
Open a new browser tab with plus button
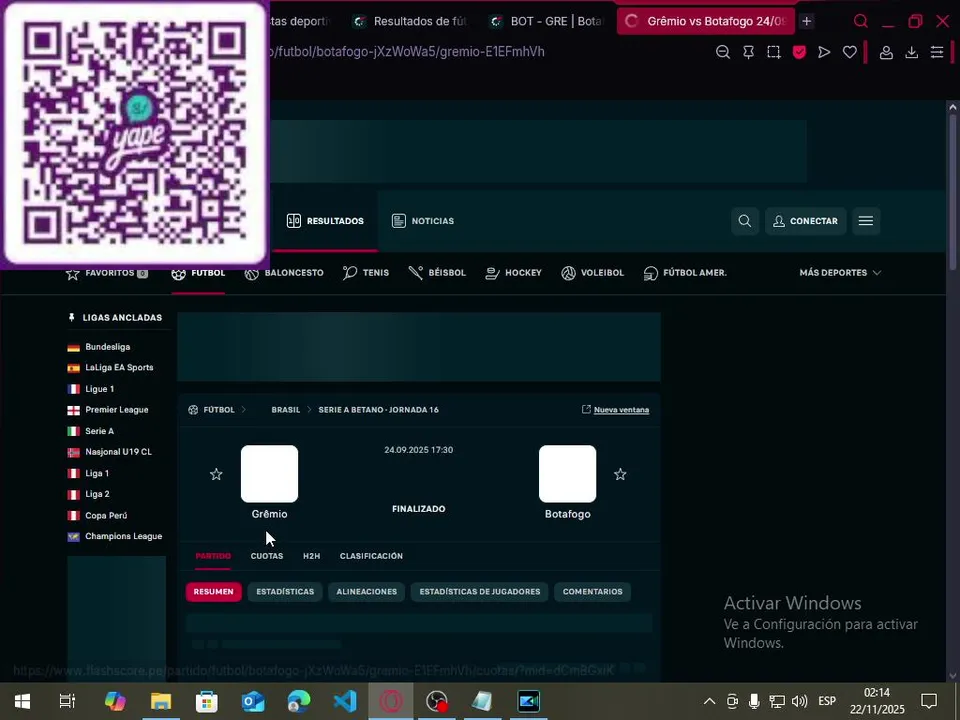click(806, 21)
